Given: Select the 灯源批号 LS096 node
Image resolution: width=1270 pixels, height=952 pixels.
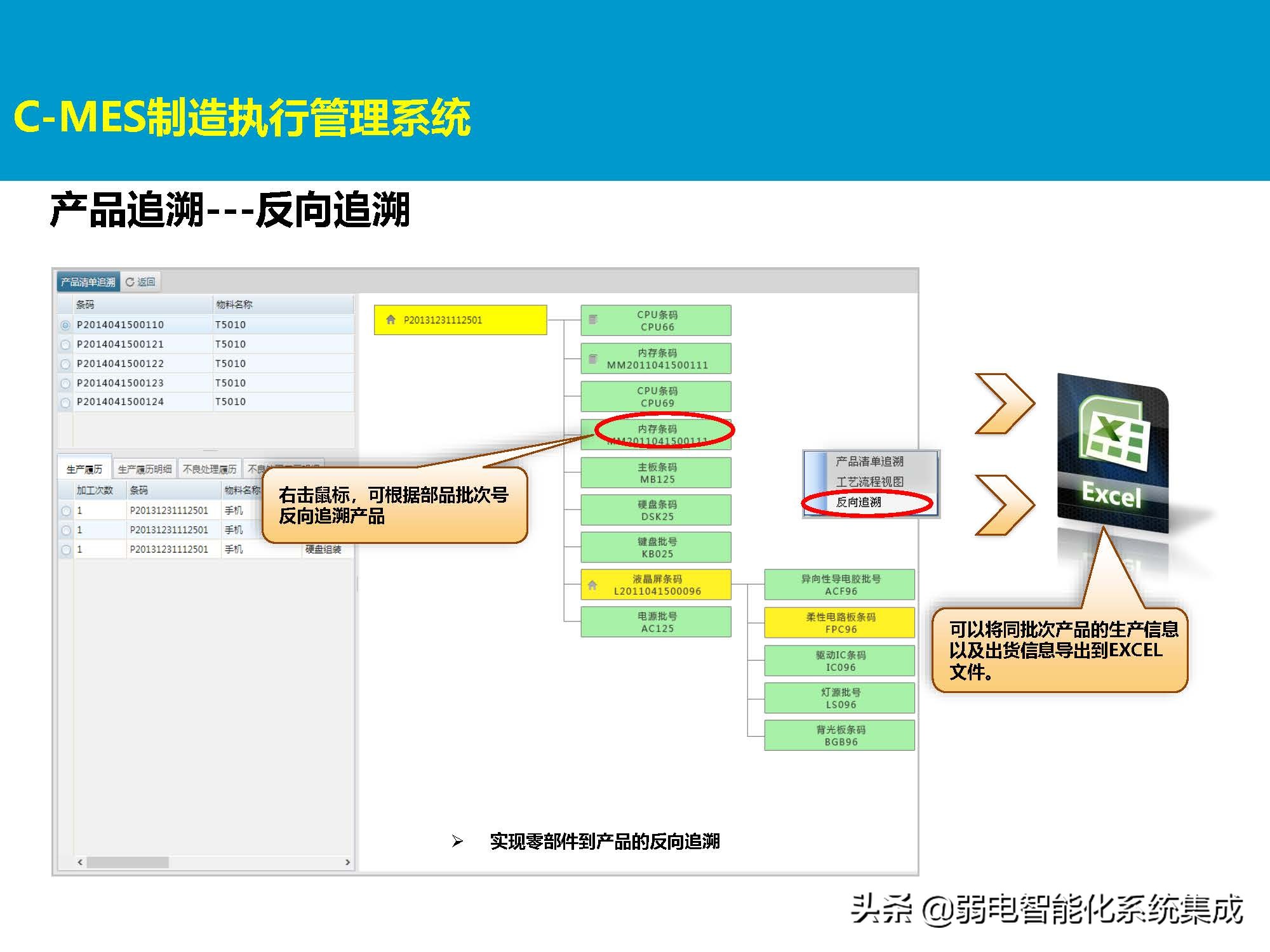Looking at the screenshot, I should [x=839, y=698].
